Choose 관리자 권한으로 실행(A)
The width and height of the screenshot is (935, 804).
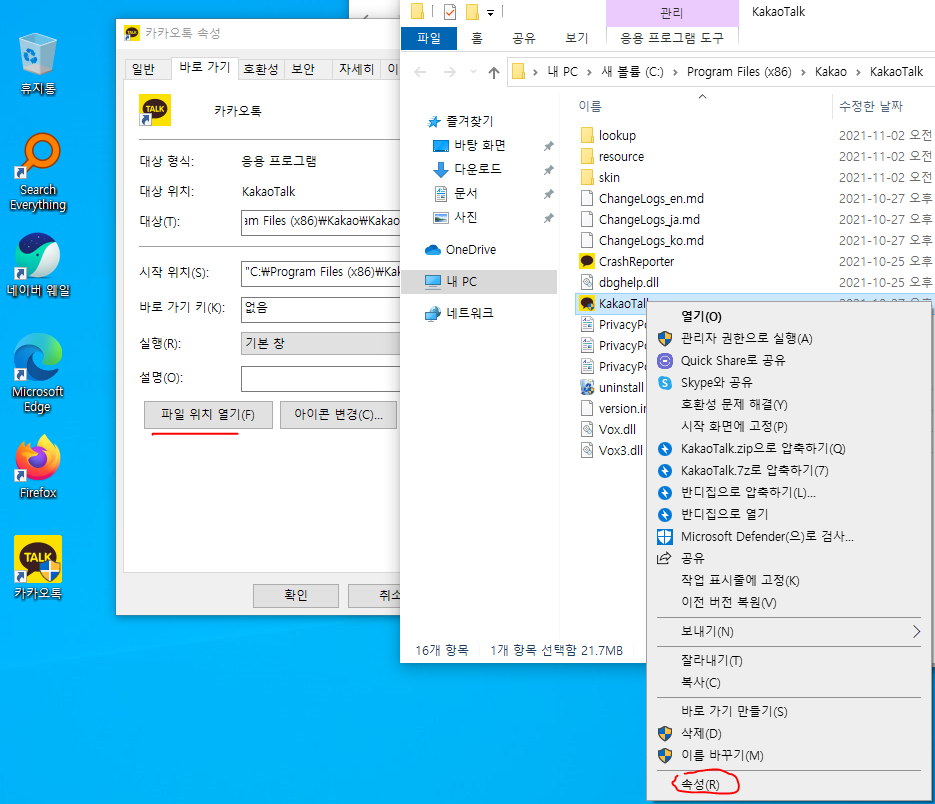tap(790, 338)
